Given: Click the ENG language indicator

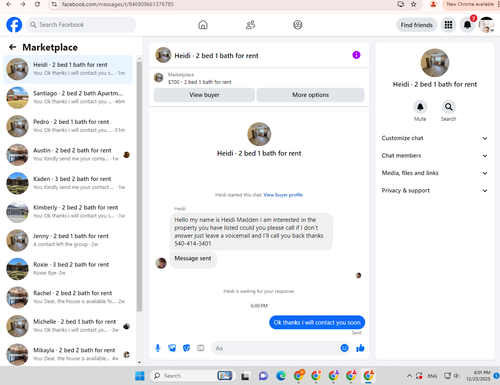Looking at the screenshot, I should (432, 376).
